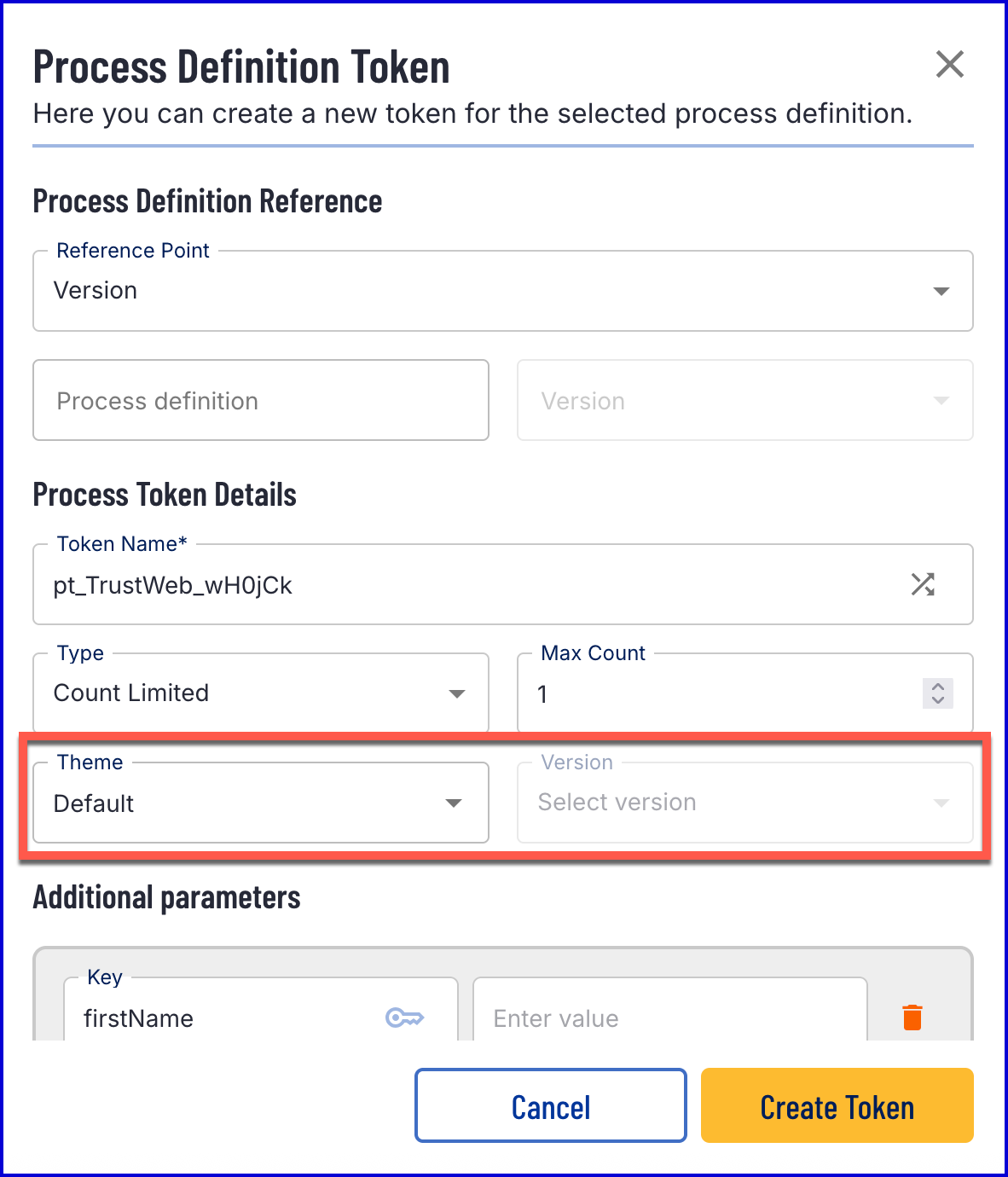Click the randomize token name shuffle icon
This screenshot has height=1177, width=1008.
[923, 584]
